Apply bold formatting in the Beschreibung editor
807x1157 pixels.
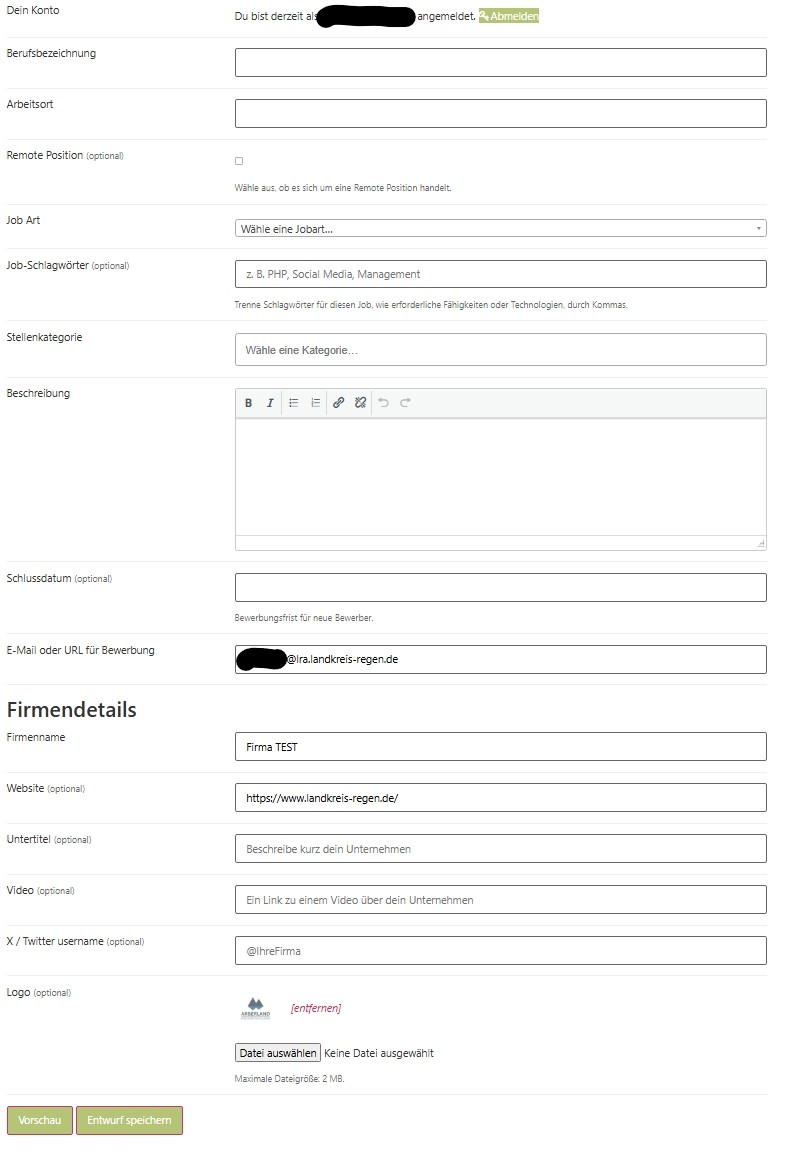pyautogui.click(x=249, y=403)
